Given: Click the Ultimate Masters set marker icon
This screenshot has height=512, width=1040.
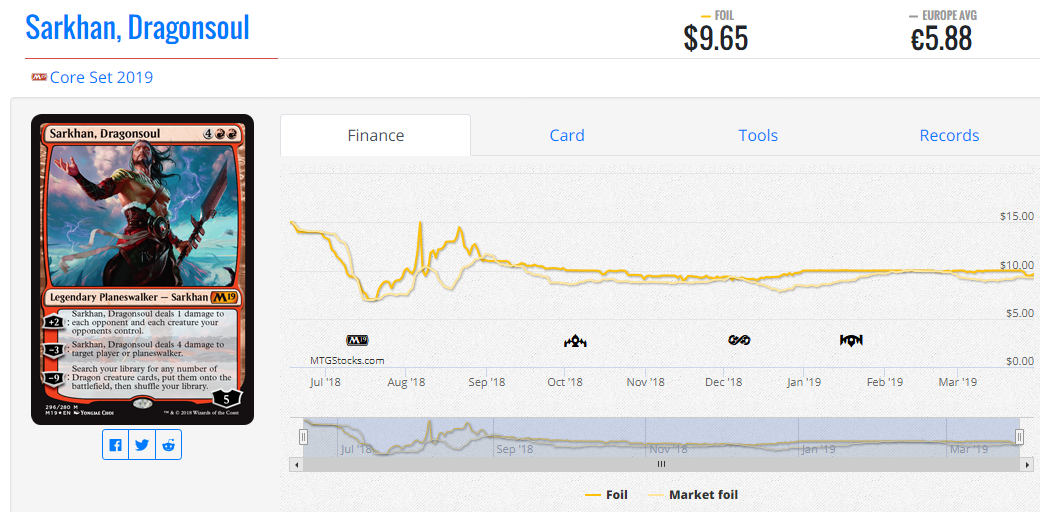Looking at the screenshot, I should tap(739, 341).
